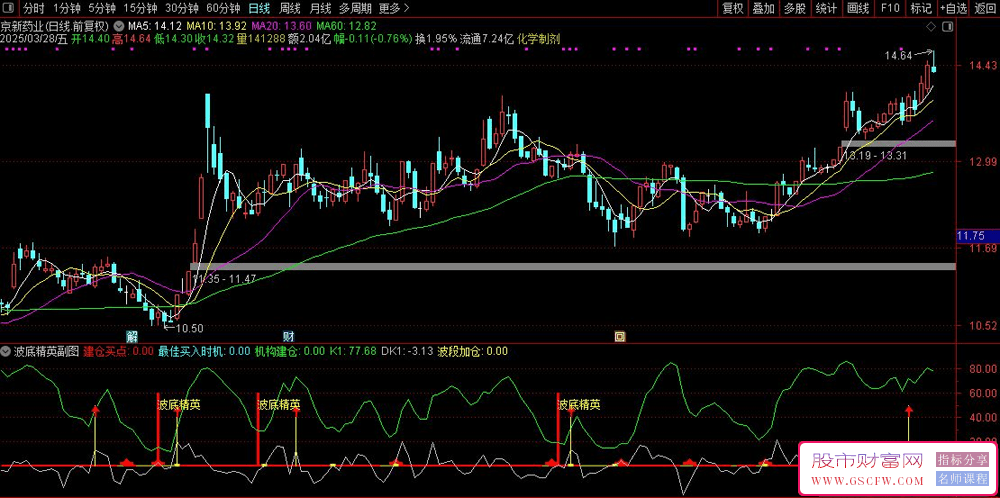Expand main chart indicator dropdown arrow
The image size is (1000, 498).
click(x=119, y=27)
